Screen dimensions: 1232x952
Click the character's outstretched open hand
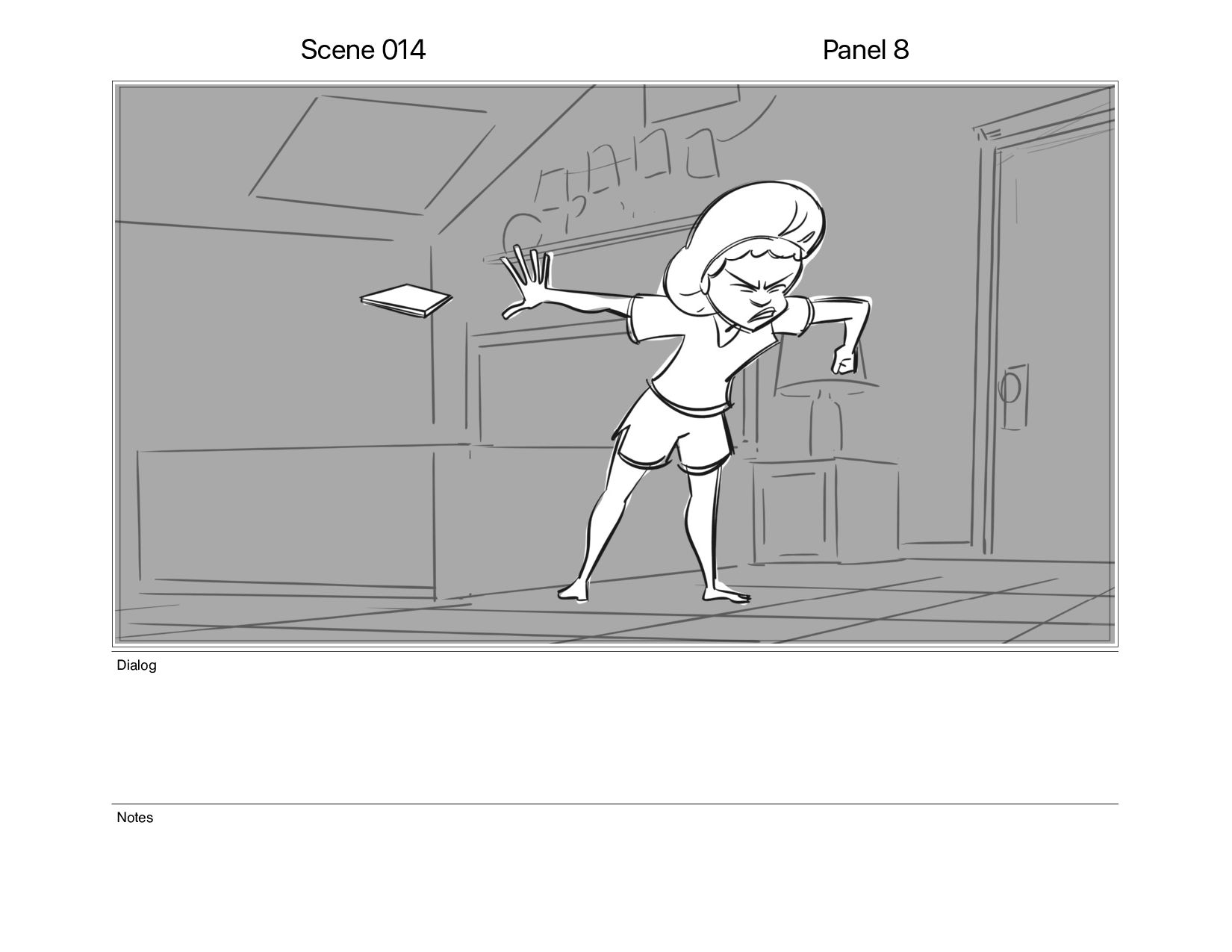click(526, 284)
